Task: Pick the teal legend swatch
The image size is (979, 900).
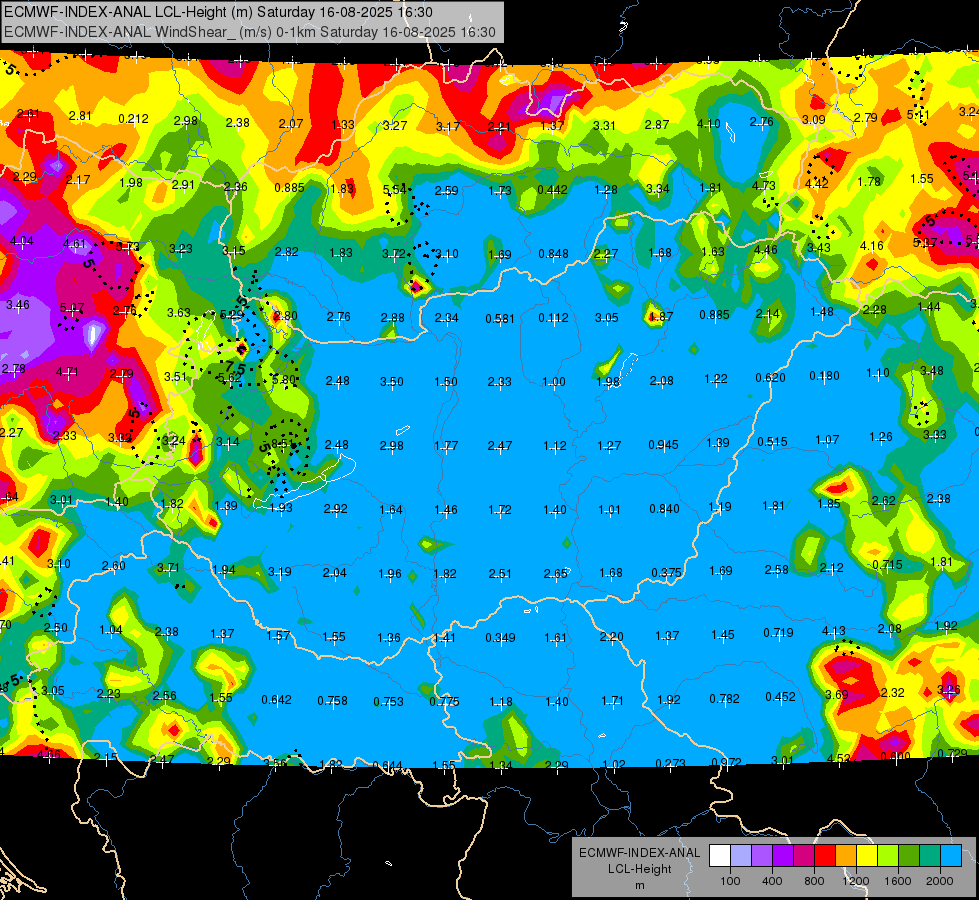Action: pos(930,856)
